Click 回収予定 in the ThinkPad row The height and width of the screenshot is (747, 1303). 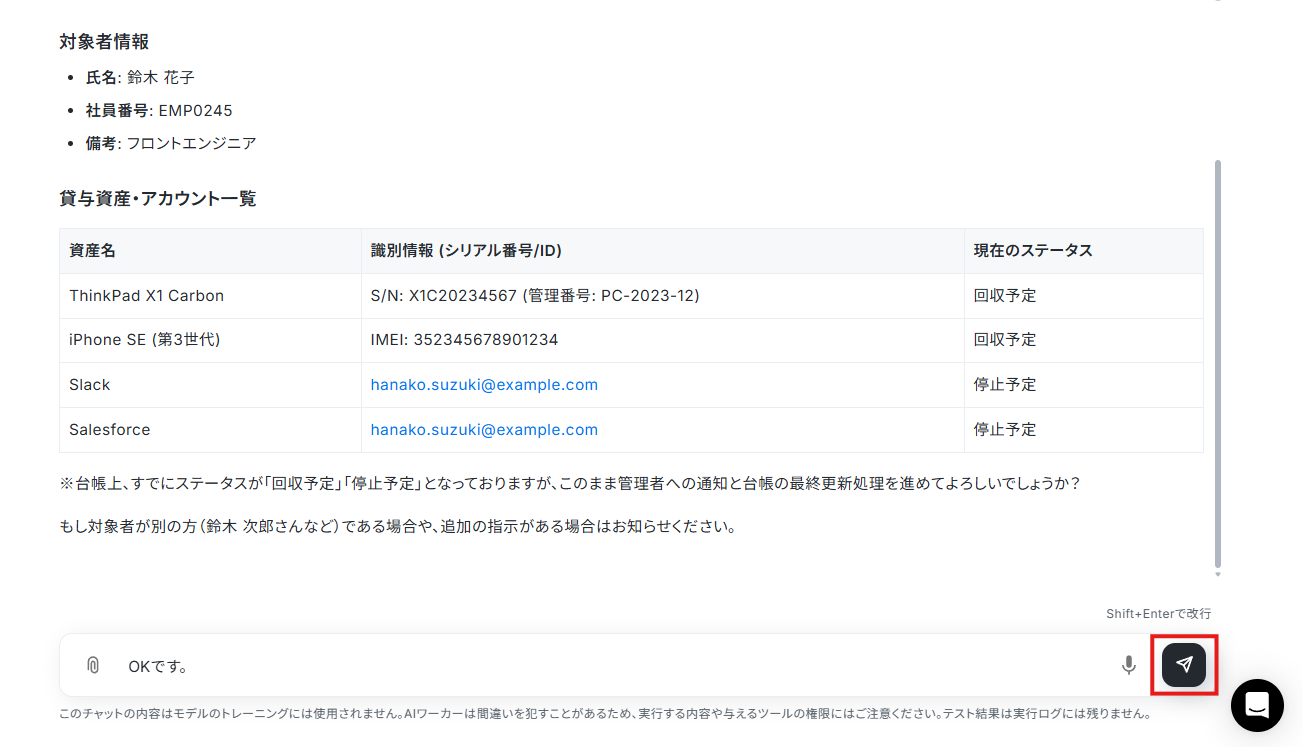1005,296
